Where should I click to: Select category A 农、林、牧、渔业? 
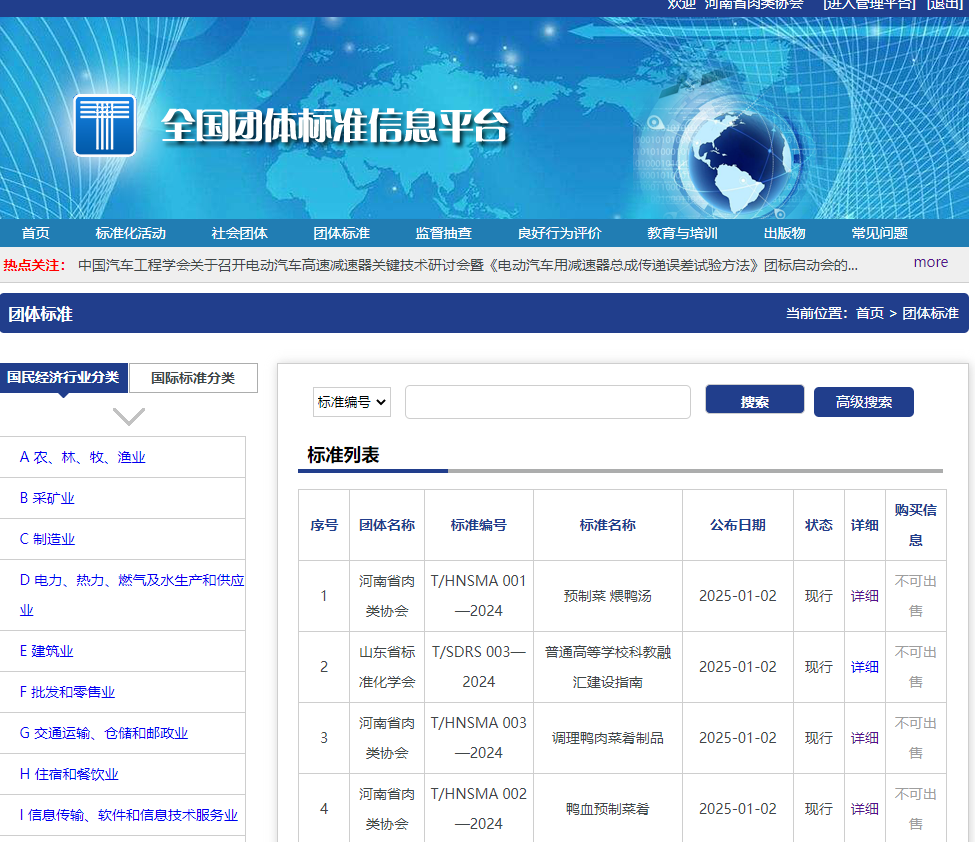tap(83, 457)
